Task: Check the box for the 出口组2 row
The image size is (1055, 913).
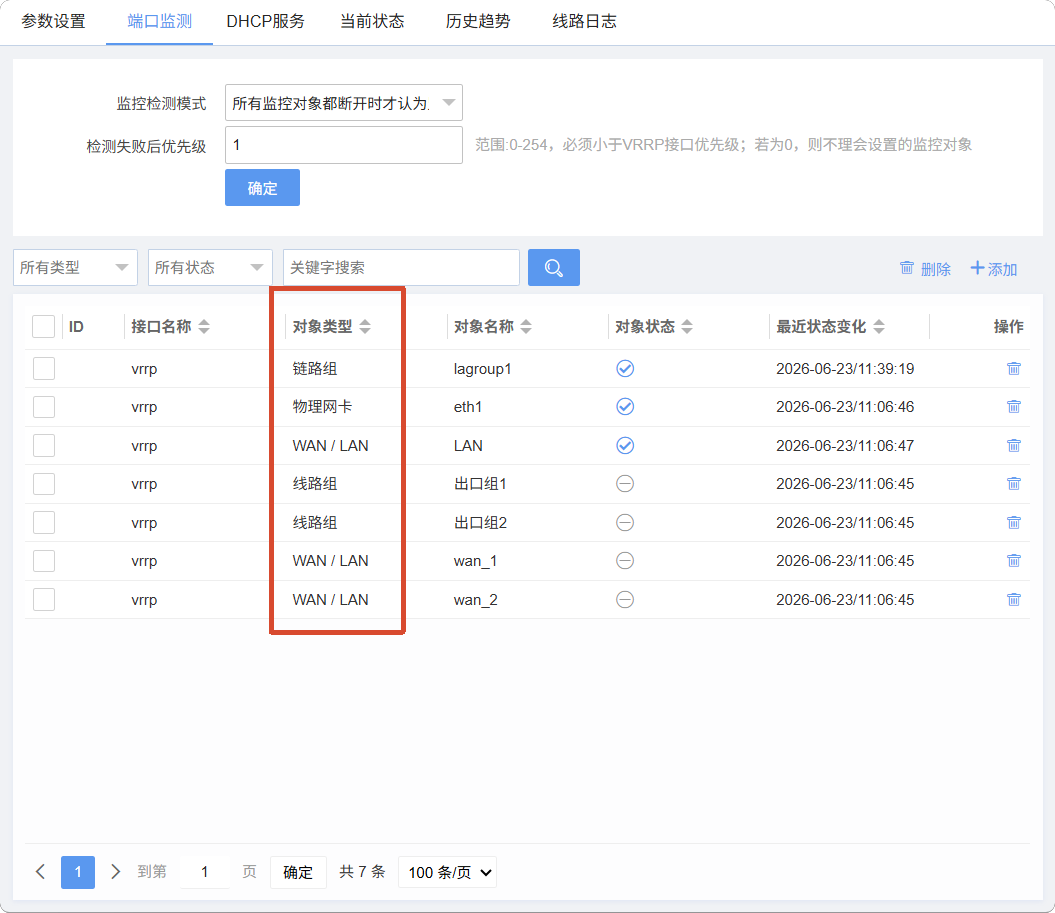Action: [x=44, y=523]
